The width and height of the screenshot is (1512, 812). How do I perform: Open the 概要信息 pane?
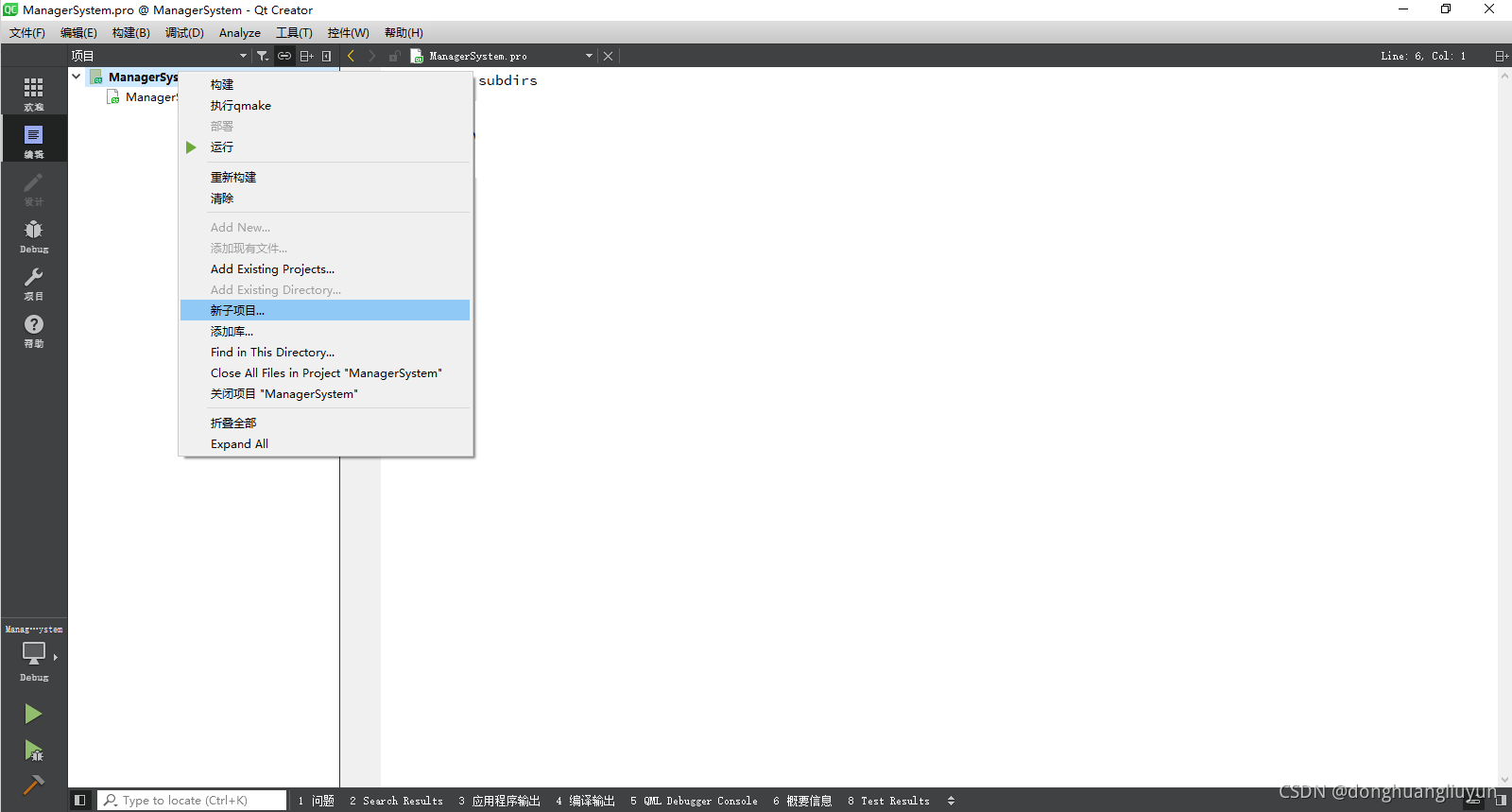click(803, 801)
